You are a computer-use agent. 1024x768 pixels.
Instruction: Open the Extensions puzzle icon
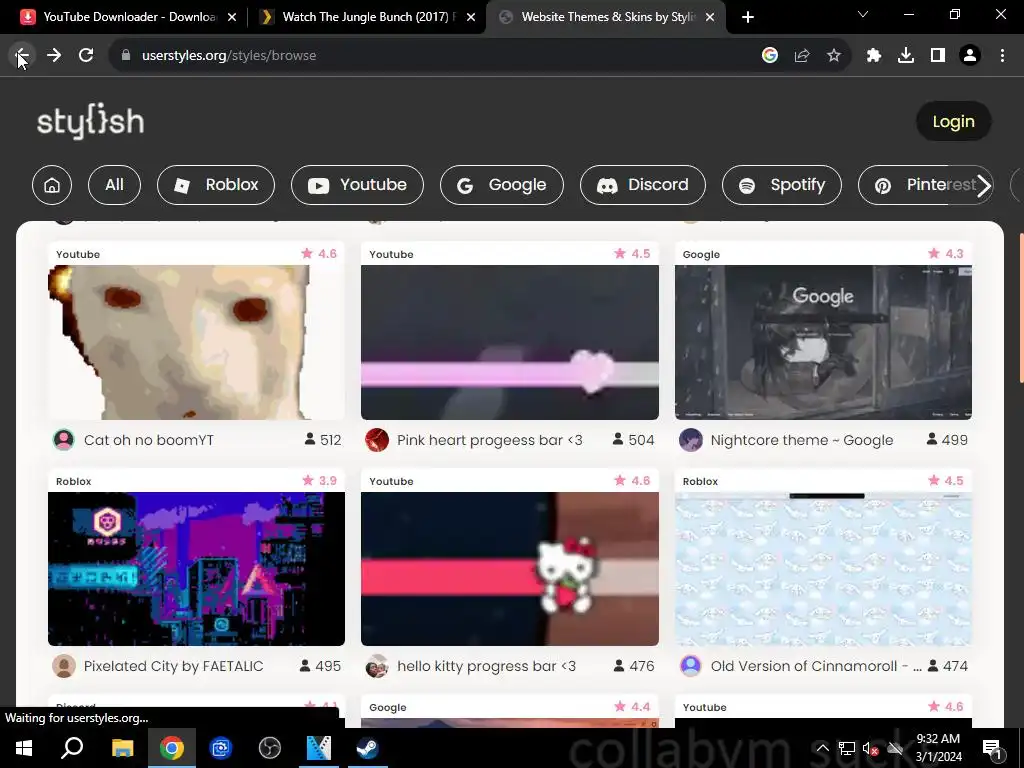point(874,56)
